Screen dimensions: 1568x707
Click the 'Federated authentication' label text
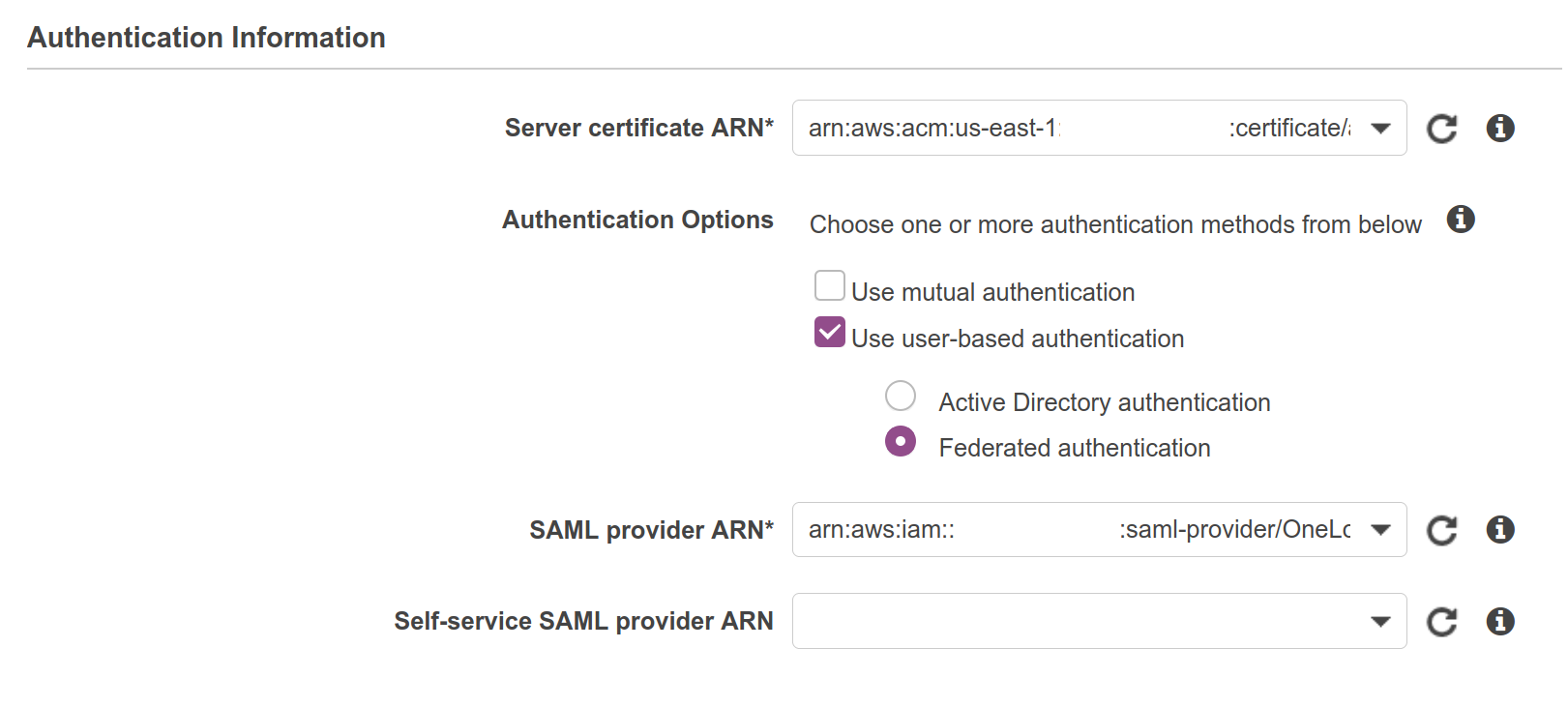click(1074, 448)
